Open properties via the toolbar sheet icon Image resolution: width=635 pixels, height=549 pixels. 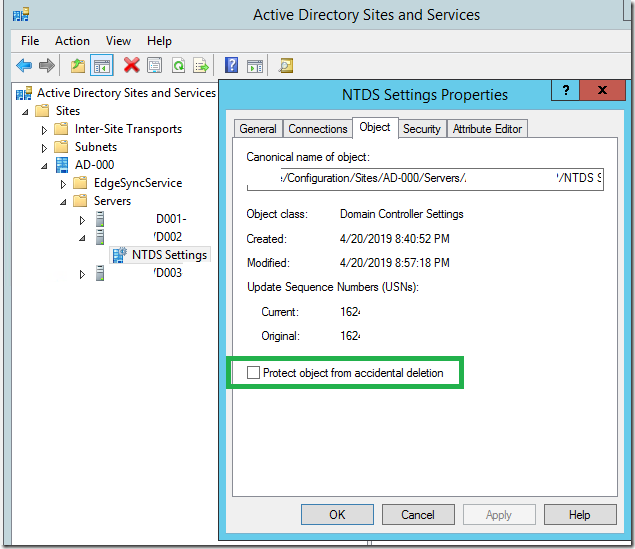(154, 65)
